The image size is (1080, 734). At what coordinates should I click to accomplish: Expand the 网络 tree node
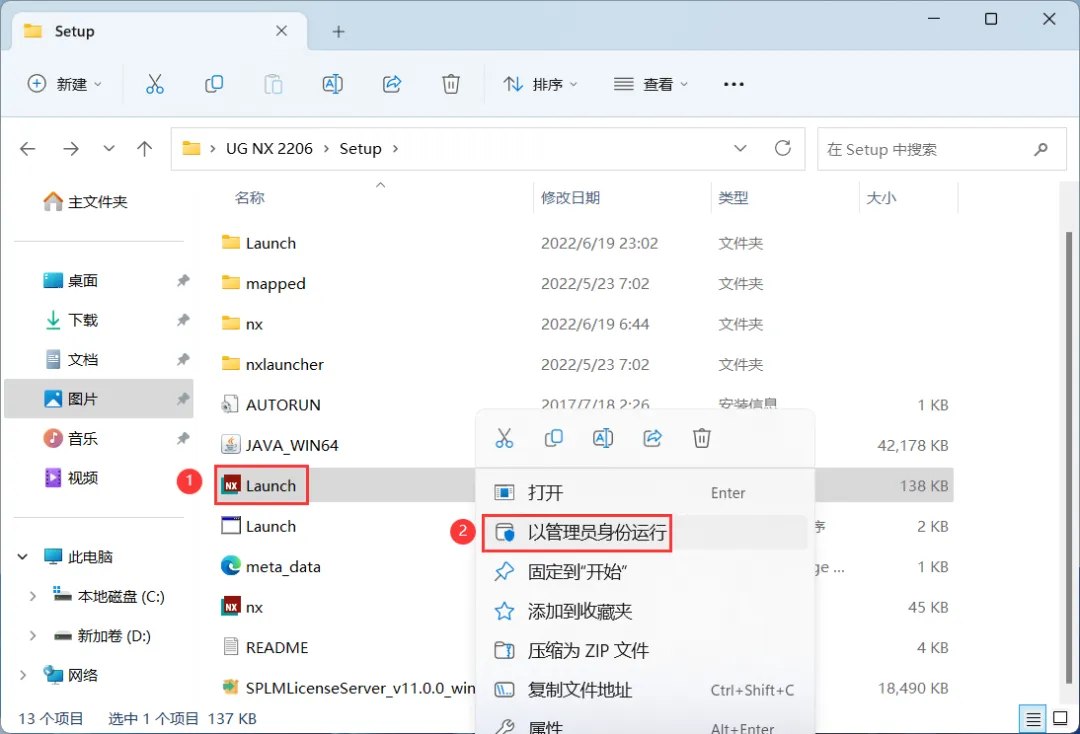[x=23, y=675]
